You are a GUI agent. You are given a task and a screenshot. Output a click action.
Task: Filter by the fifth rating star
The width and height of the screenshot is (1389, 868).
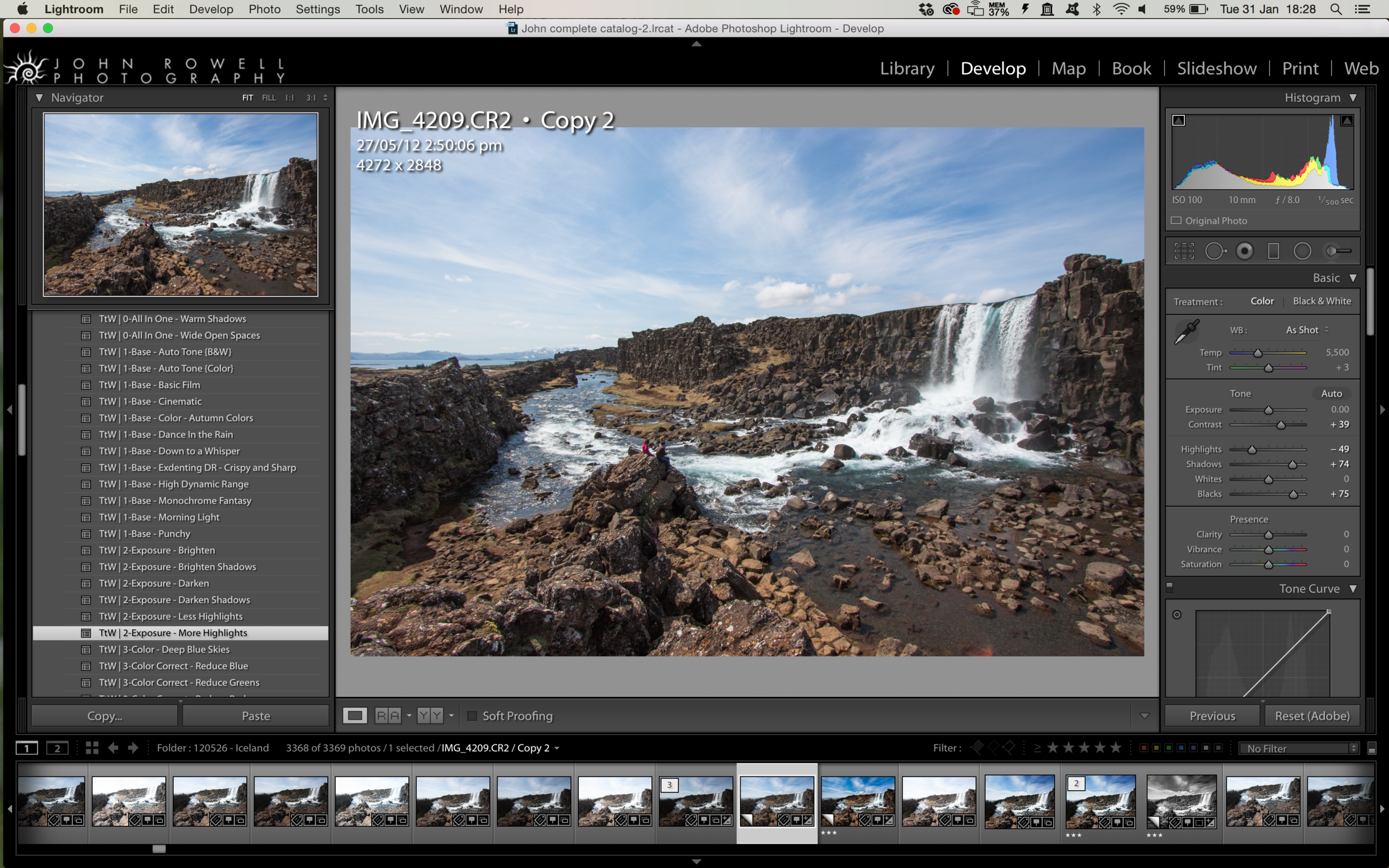pos(1115,747)
